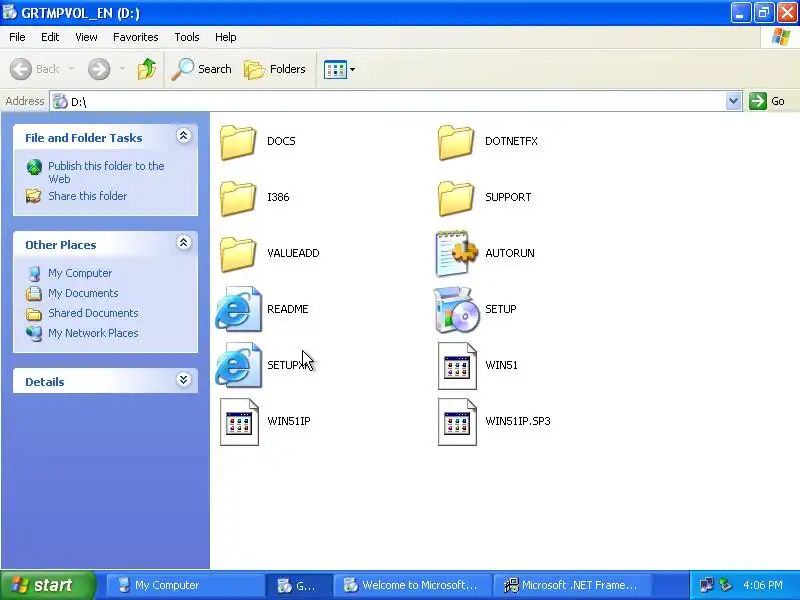Open the Start menu
The height and width of the screenshot is (600, 800).
[47, 585]
